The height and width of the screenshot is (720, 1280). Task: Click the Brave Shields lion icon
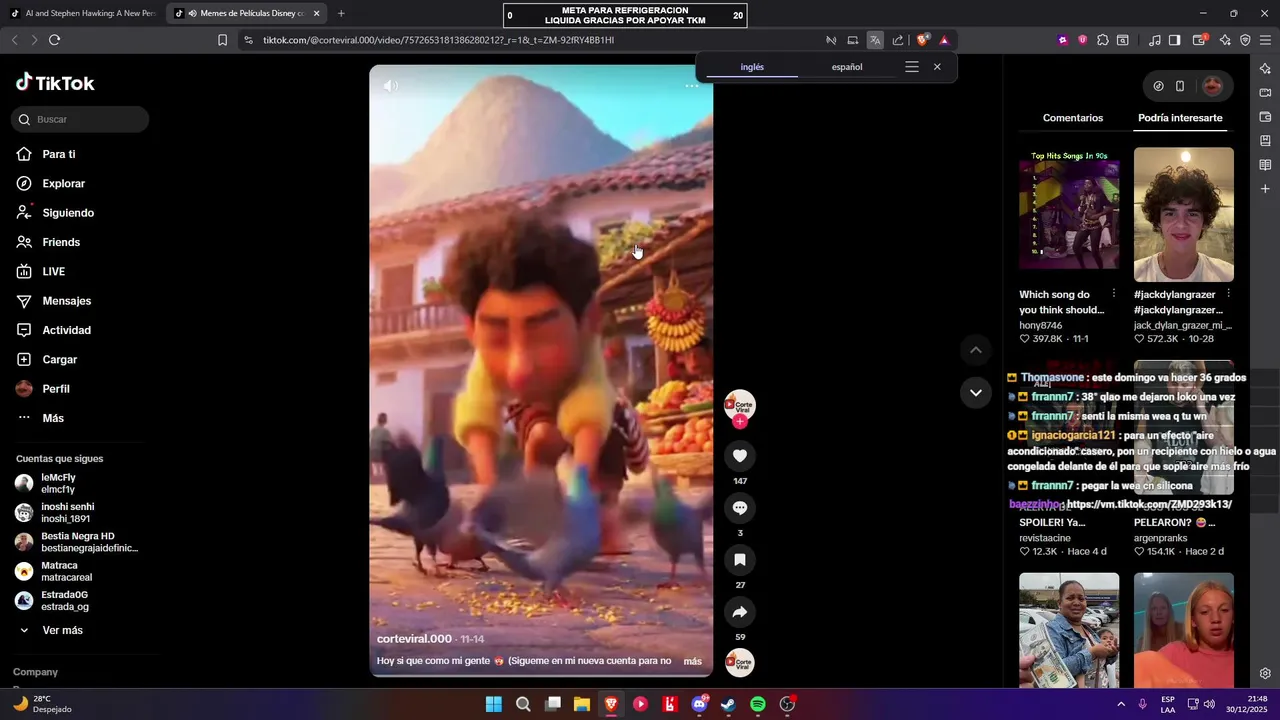923,40
